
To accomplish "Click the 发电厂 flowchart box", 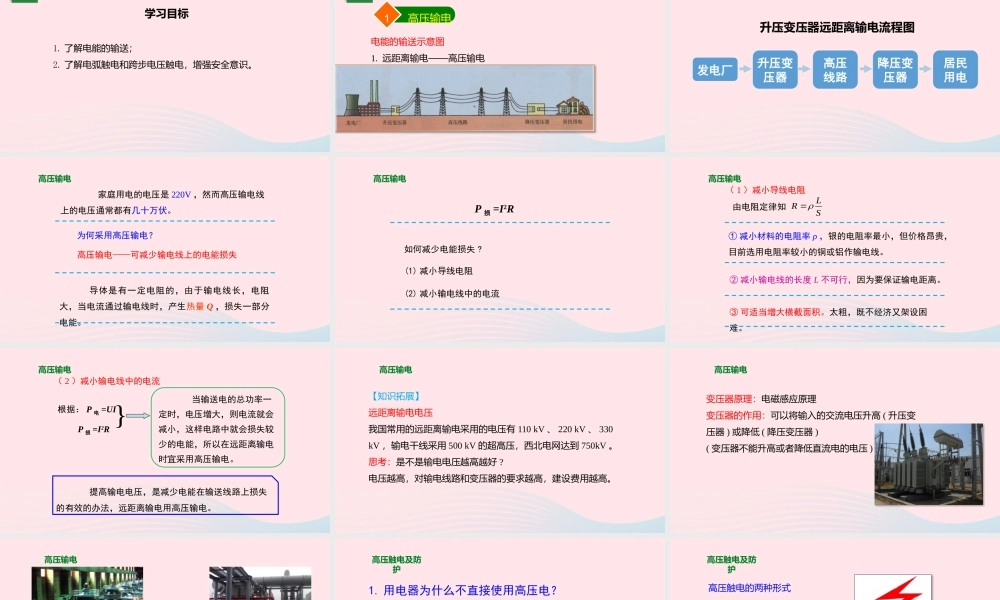I will pyautogui.click(x=714, y=70).
